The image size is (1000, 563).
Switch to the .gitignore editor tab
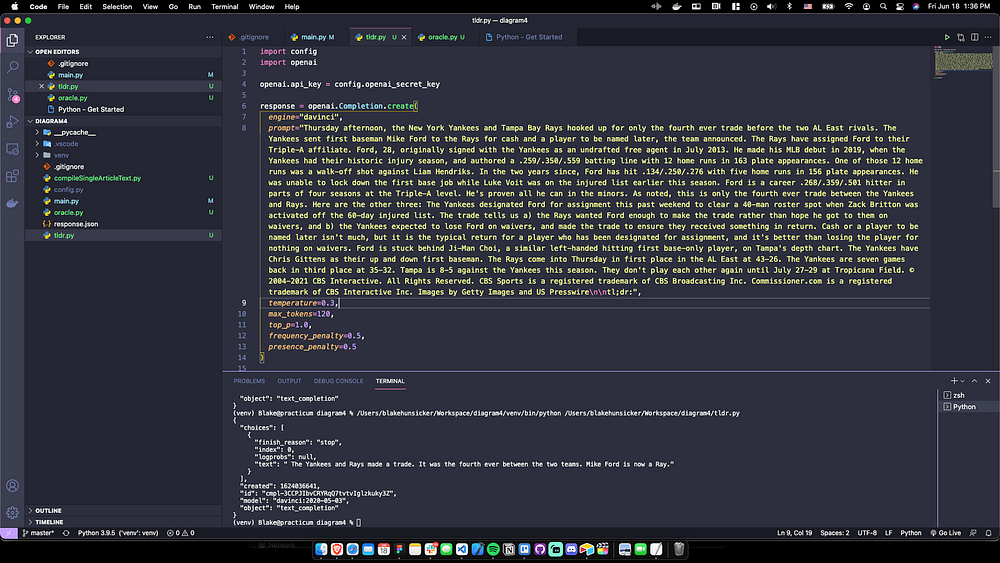[x=254, y=37]
